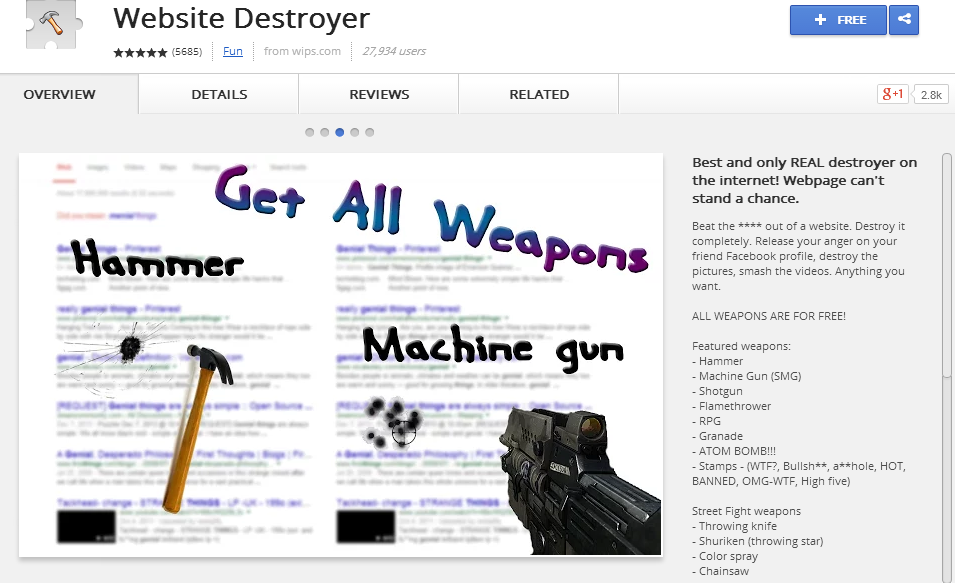This screenshot has width=955, height=583.
Task: Click the '- Shuriken (throwing star)' entry
Action: [758, 541]
